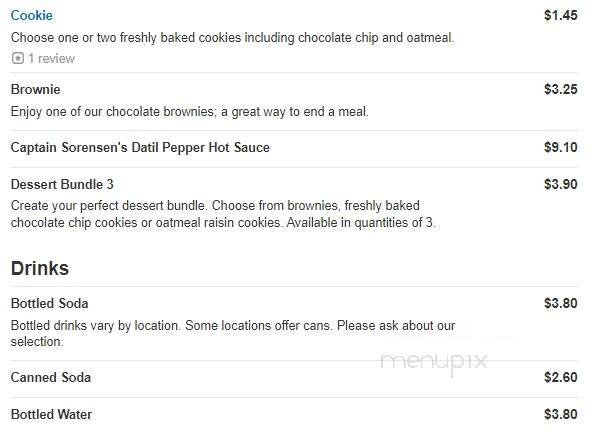Screen dimensions: 613x444
Task: Click the Brownie price $3.25
Action: (x=560, y=90)
